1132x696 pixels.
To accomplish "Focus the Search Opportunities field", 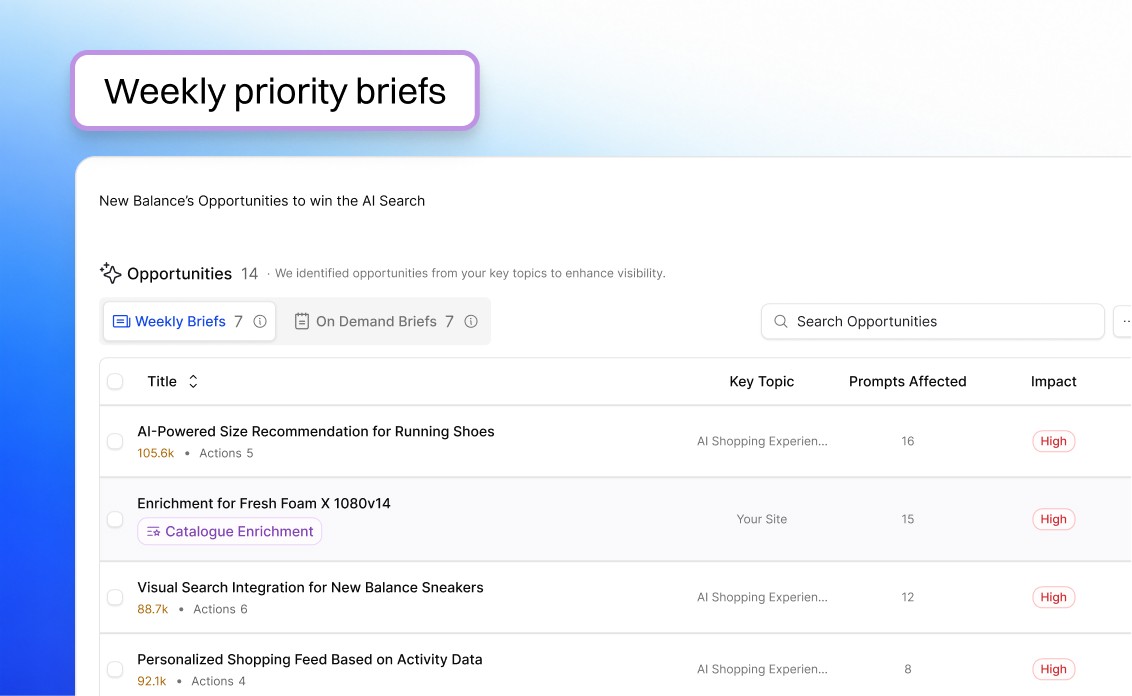I will [933, 321].
